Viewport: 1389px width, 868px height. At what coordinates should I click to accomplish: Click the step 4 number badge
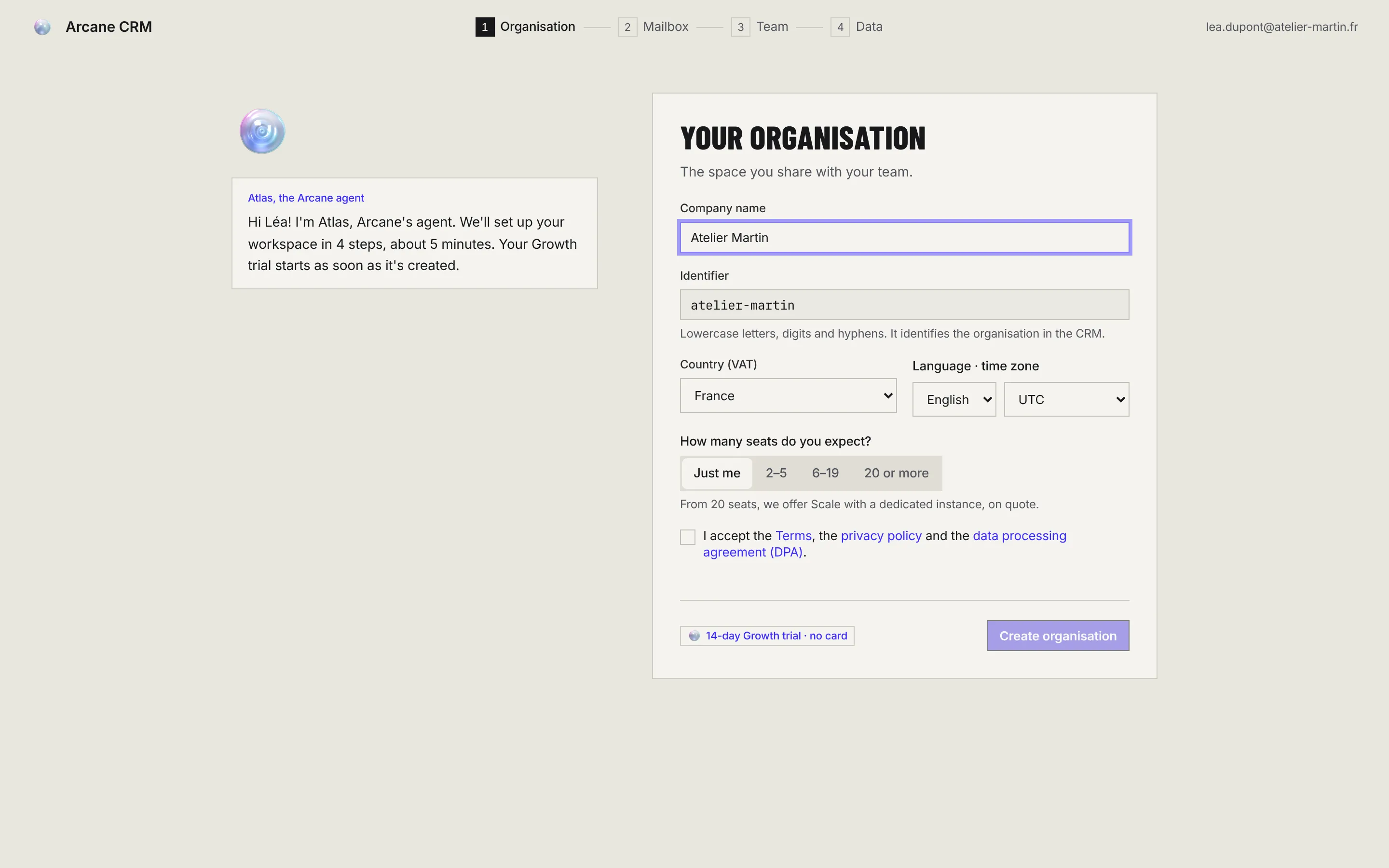(840, 27)
